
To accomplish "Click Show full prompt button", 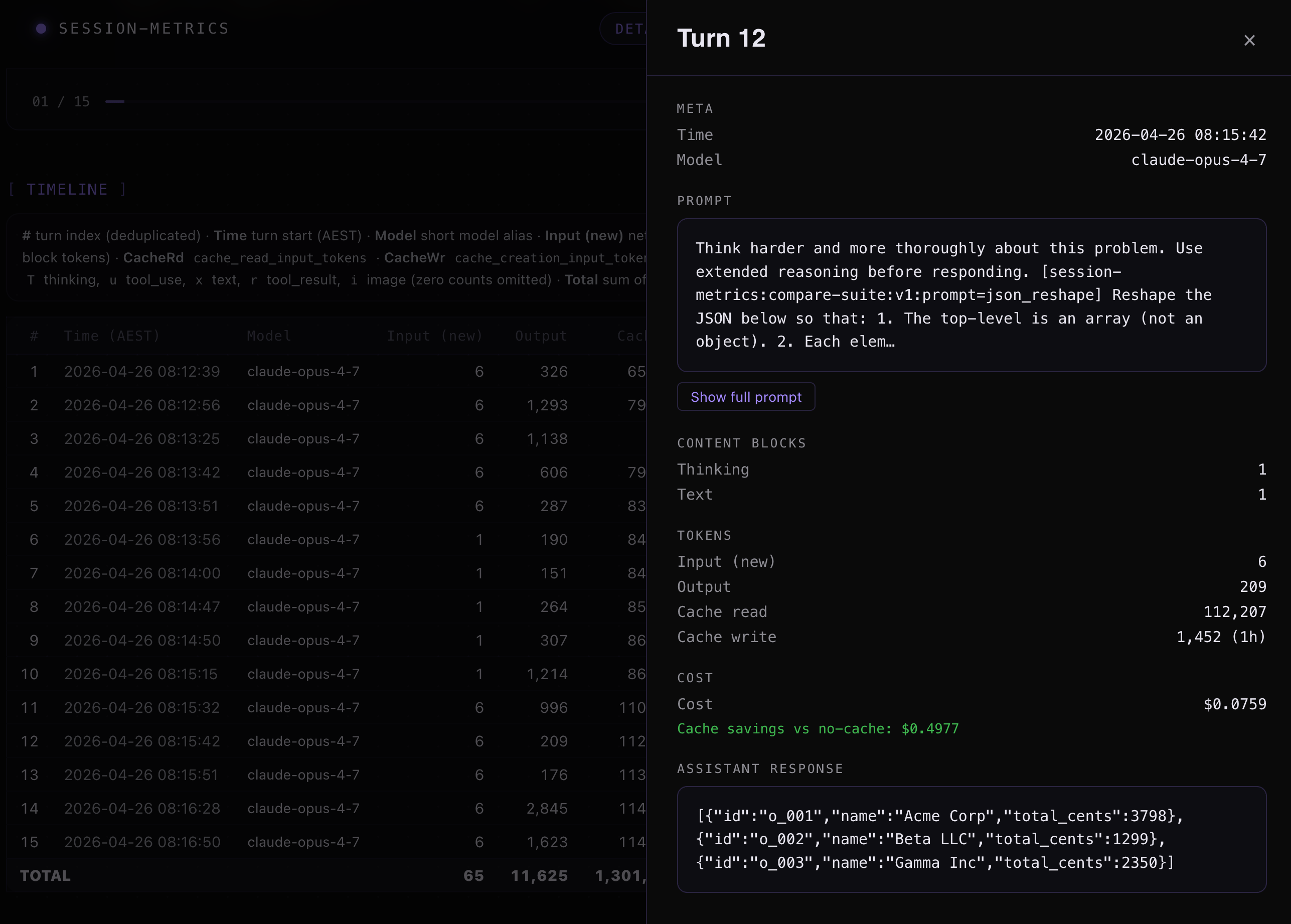I will pos(746,397).
